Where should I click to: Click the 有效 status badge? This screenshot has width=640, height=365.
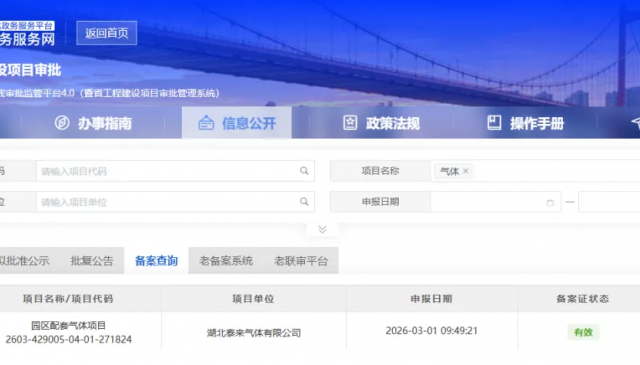(583, 332)
